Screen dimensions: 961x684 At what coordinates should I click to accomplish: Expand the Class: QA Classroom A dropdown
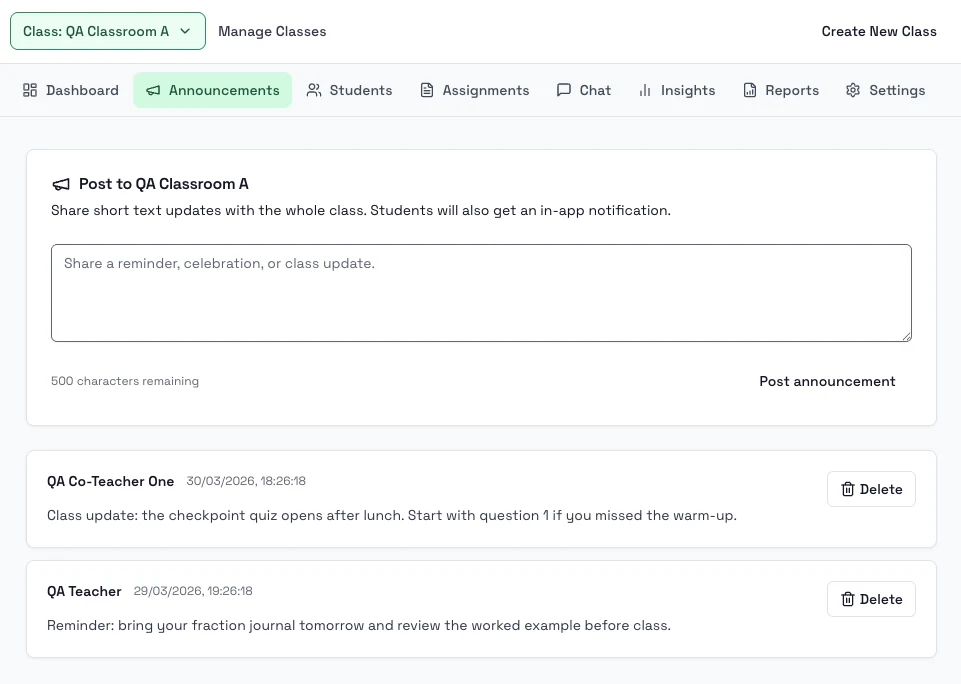tap(107, 31)
